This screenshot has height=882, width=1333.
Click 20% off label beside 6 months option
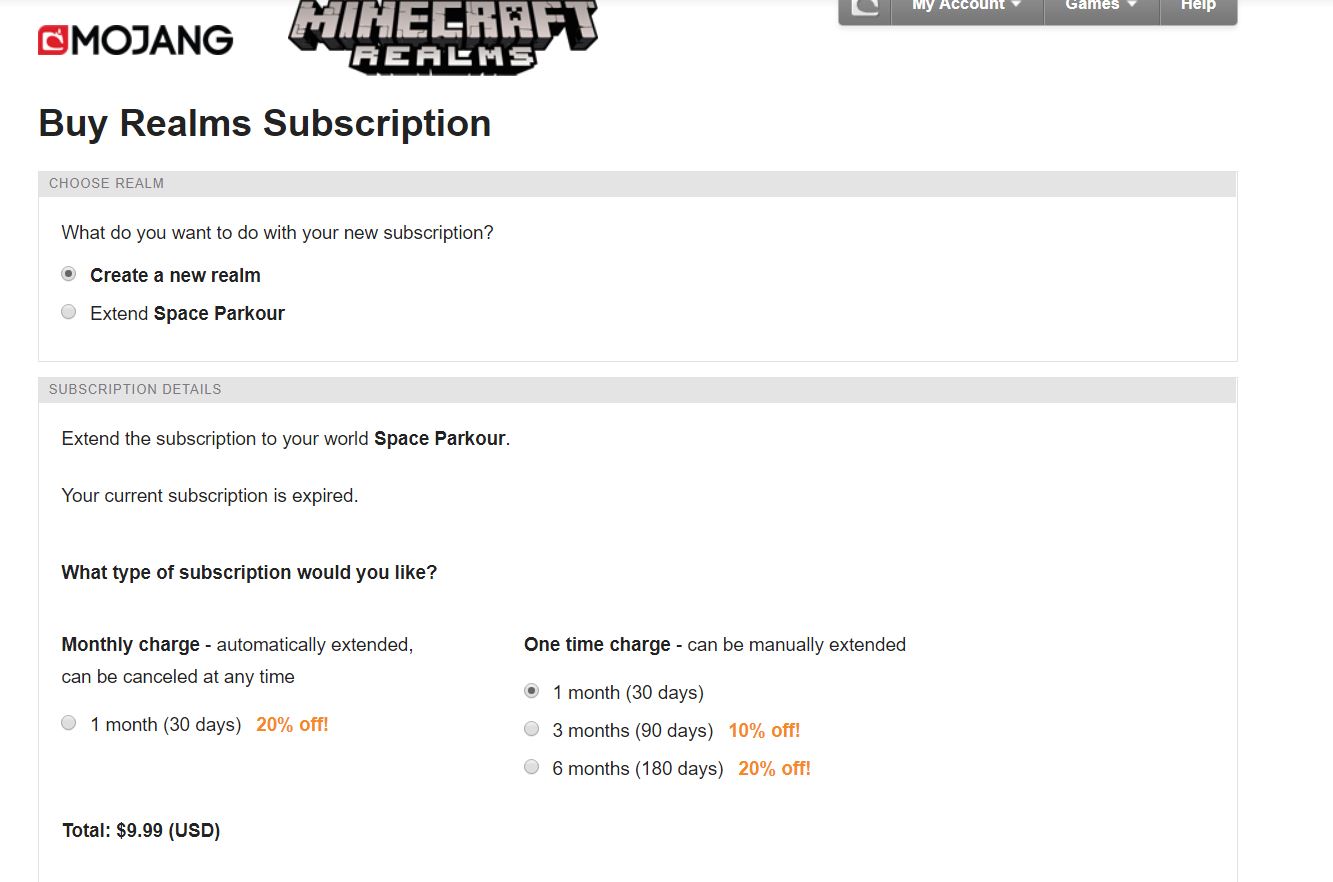(x=774, y=769)
